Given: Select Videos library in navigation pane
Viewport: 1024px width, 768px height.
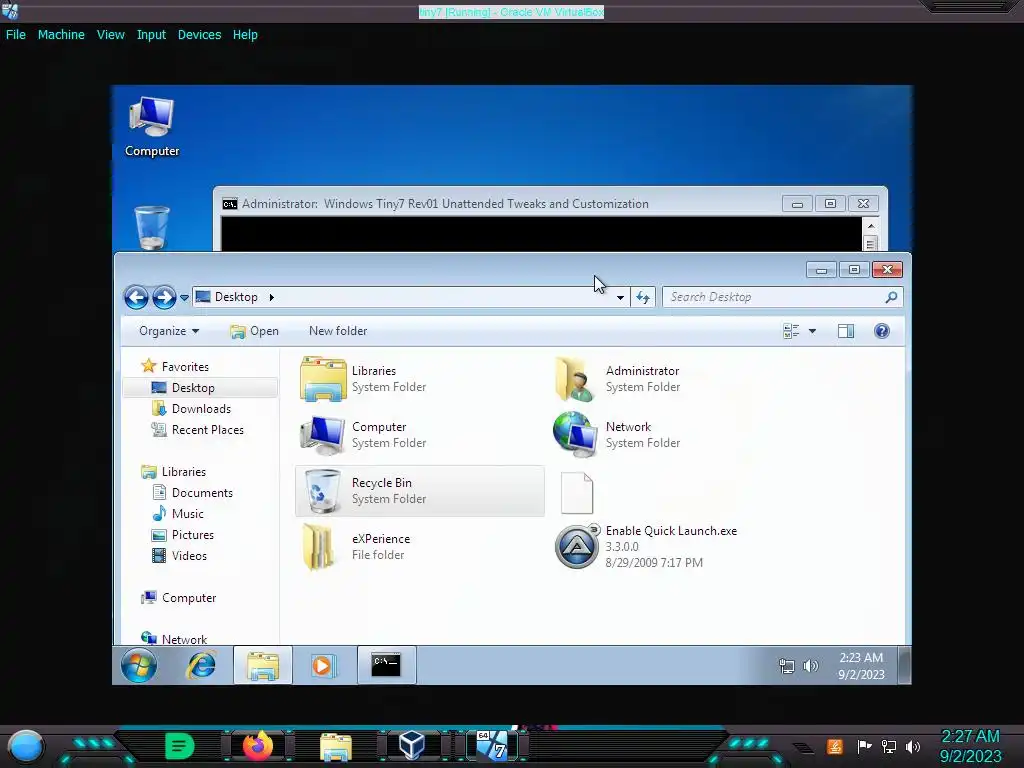Looking at the screenshot, I should coord(179,555).
